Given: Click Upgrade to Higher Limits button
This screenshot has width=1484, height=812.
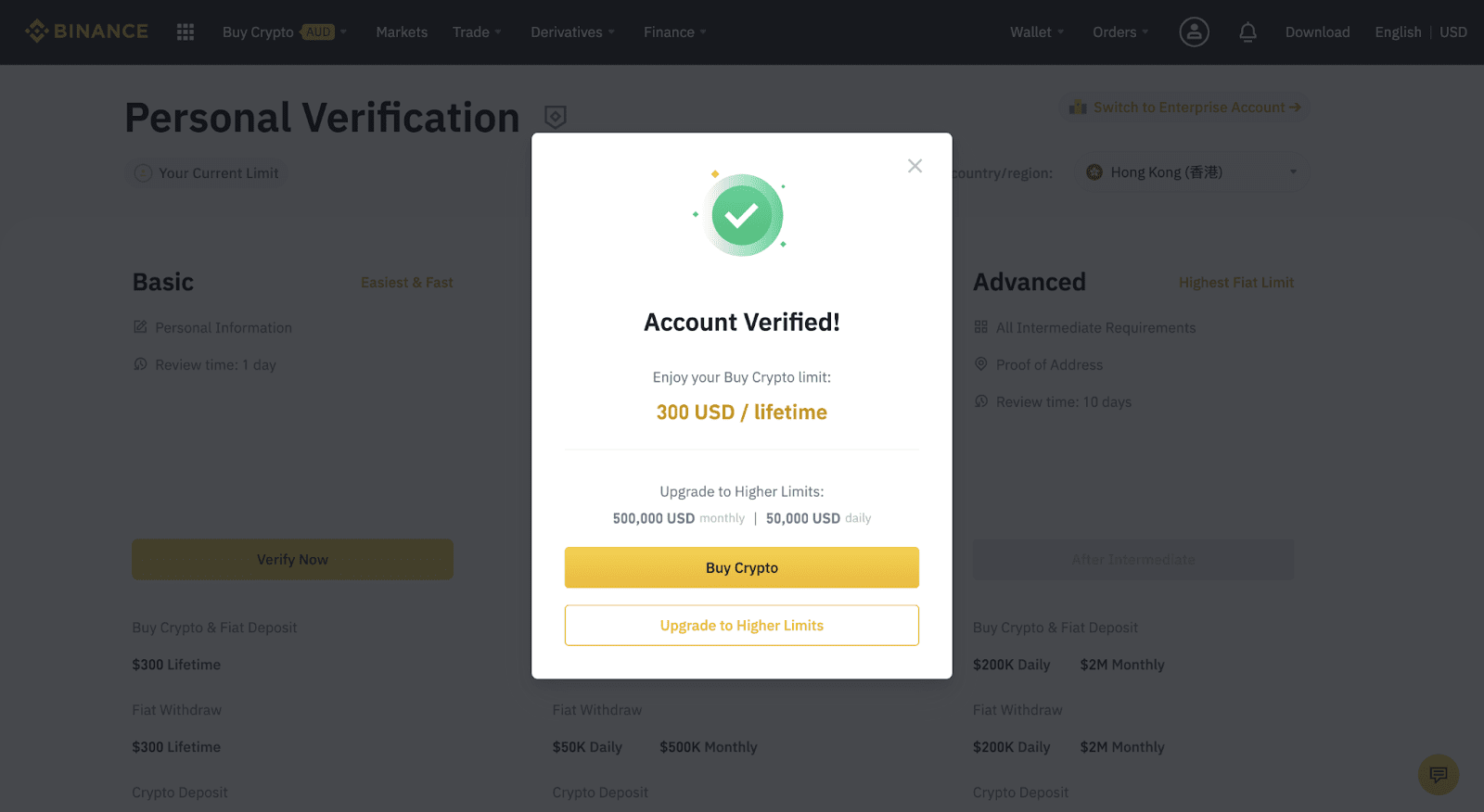Looking at the screenshot, I should pos(742,626).
